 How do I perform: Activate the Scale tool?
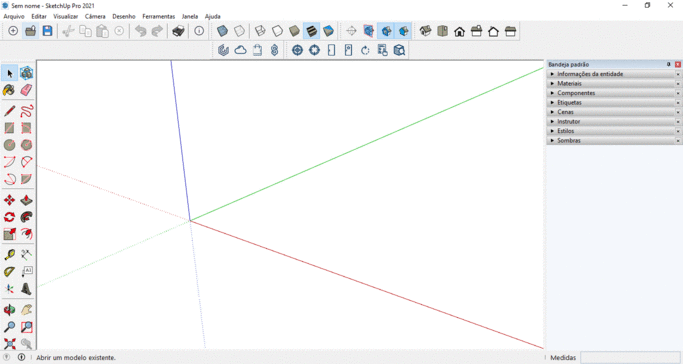pyautogui.click(x=9, y=234)
